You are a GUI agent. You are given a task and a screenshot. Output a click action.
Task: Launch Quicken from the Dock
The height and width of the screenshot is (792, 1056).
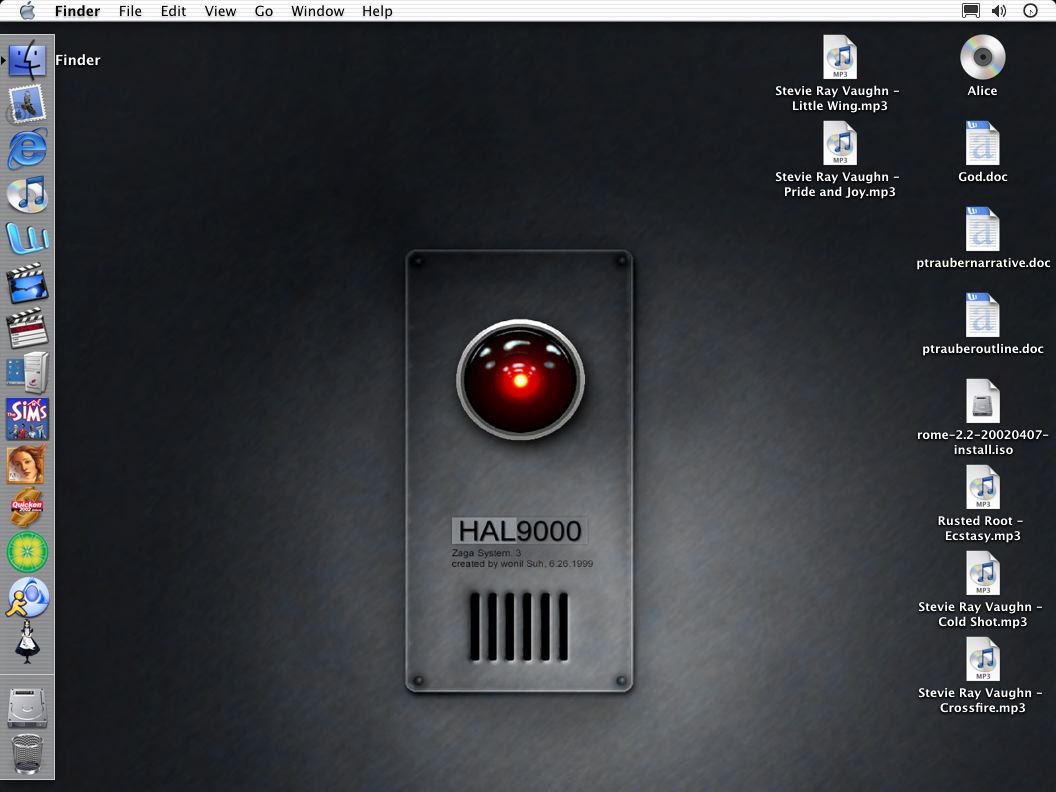tap(27, 507)
